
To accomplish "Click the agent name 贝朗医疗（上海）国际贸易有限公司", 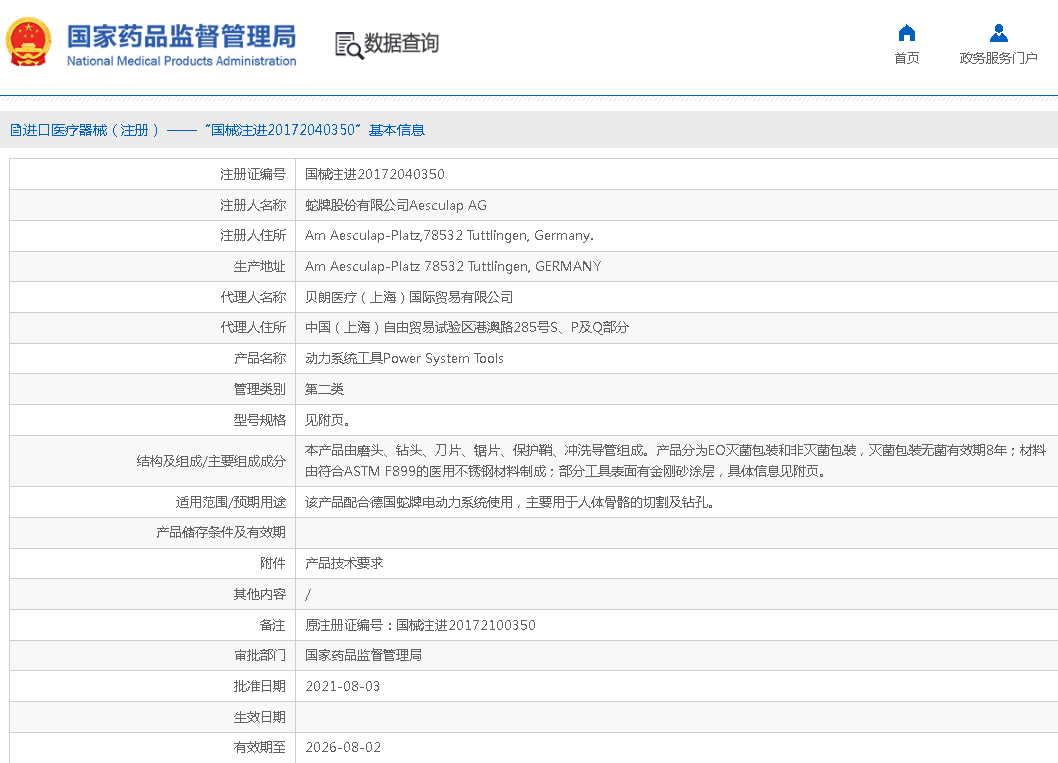I will coord(408,297).
